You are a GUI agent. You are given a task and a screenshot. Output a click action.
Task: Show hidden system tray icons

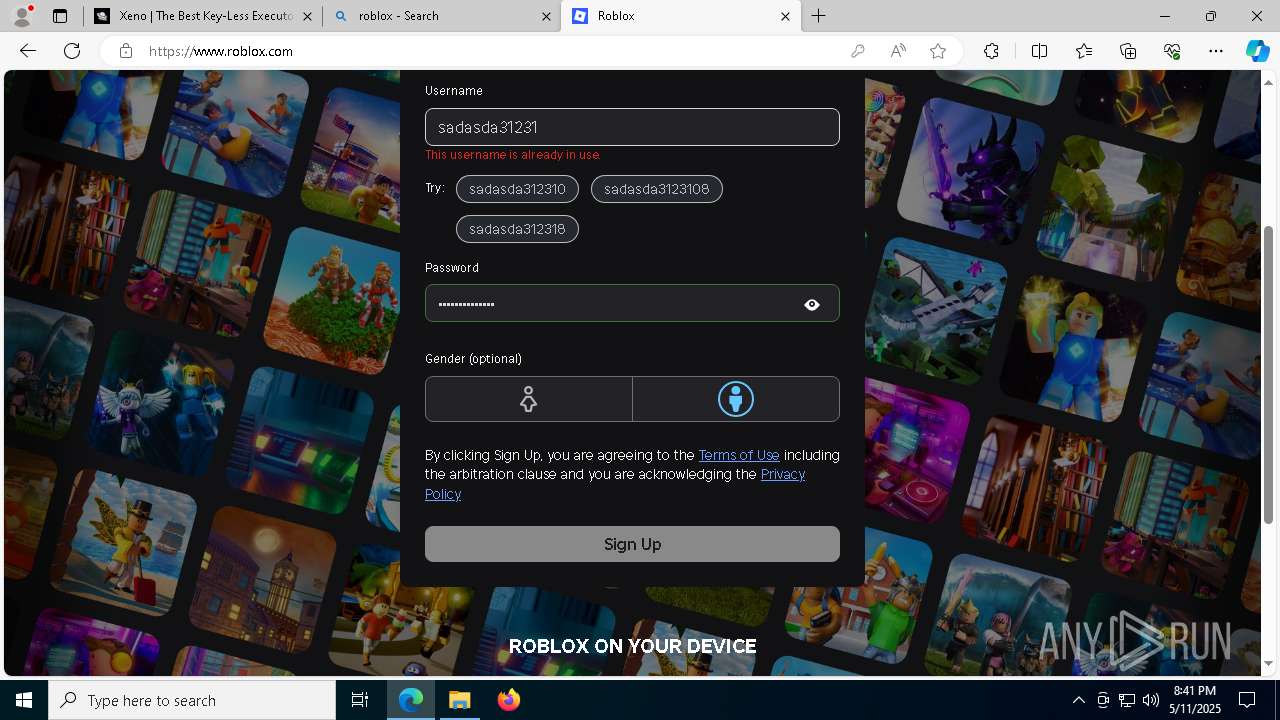tap(1078, 700)
